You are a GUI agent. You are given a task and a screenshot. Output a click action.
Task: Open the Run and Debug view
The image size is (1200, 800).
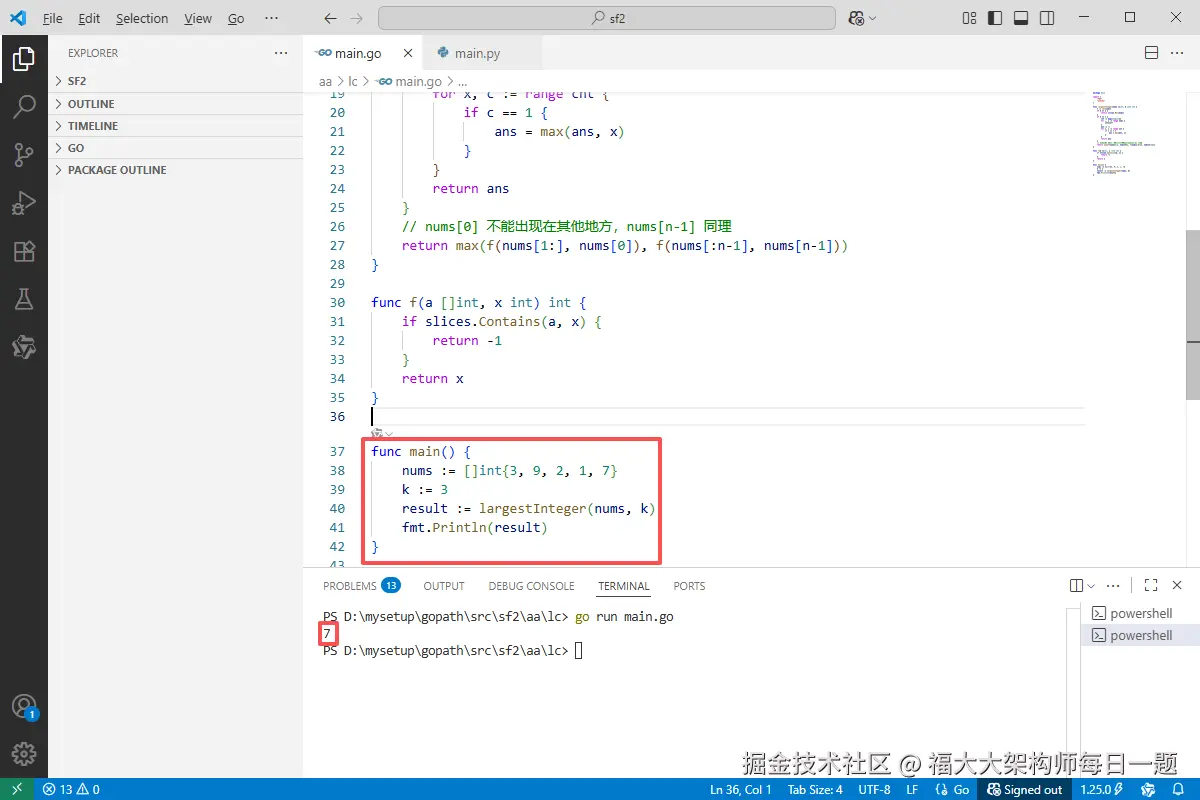[24, 203]
